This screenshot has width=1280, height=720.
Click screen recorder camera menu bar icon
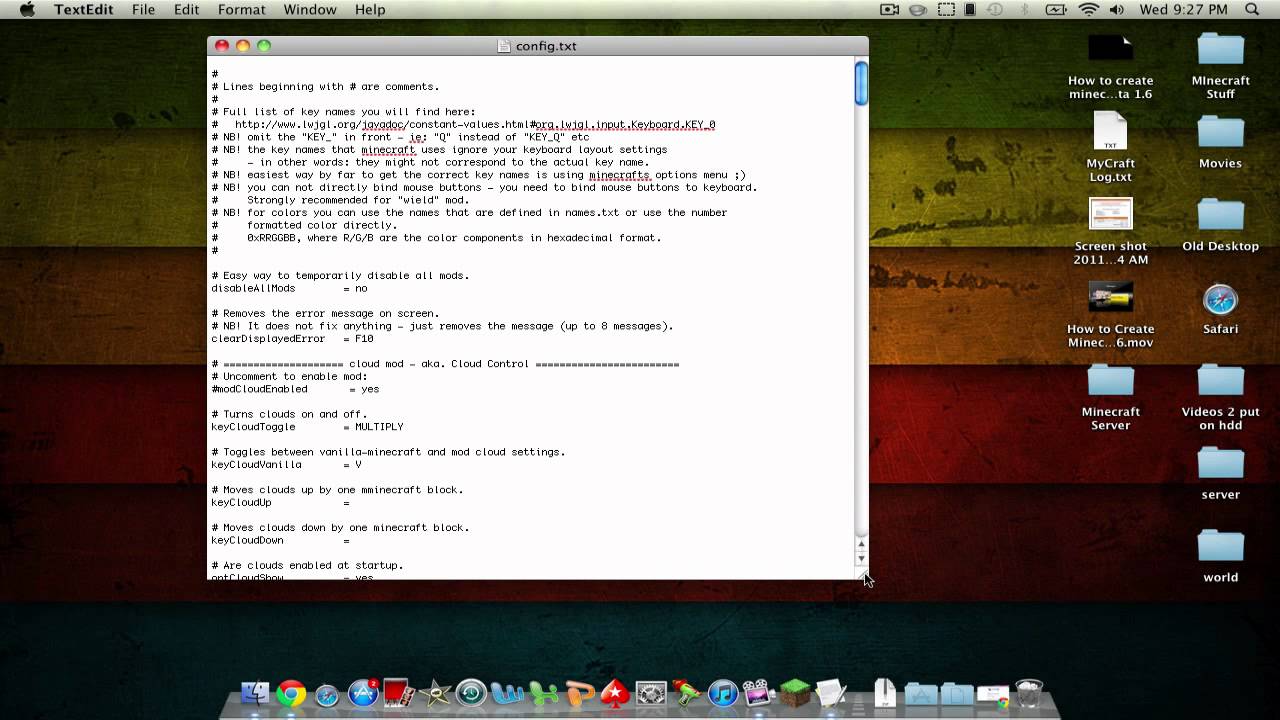point(889,9)
